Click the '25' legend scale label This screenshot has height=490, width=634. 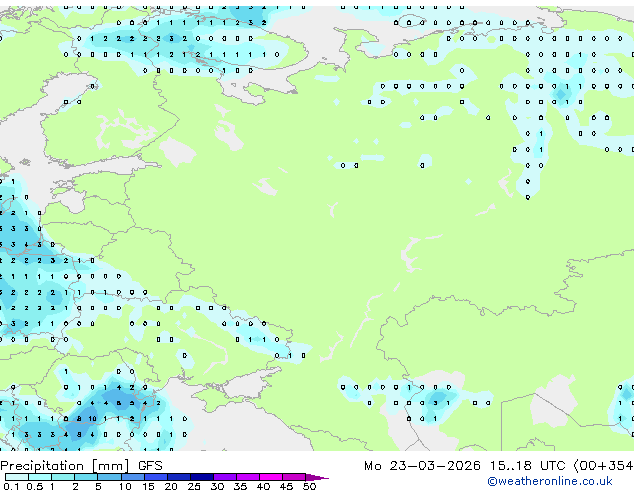194,486
